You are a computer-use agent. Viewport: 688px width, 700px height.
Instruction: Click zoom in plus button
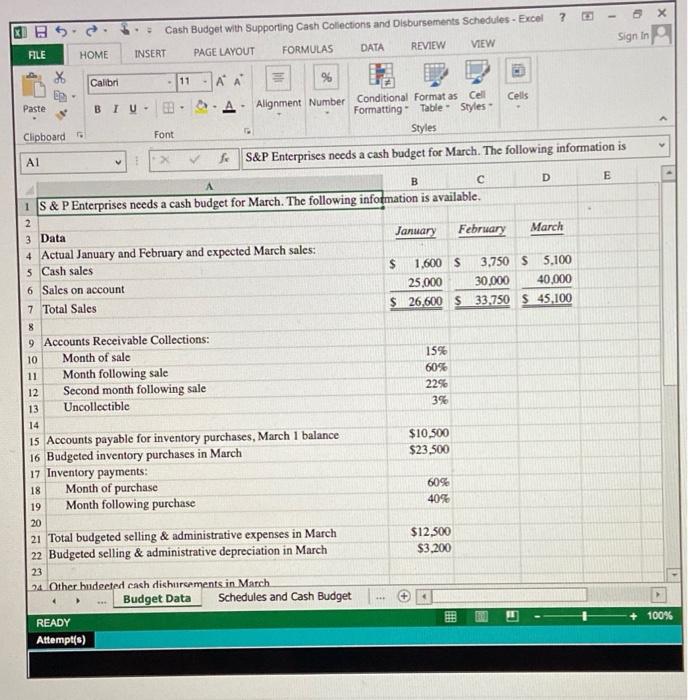(633, 616)
